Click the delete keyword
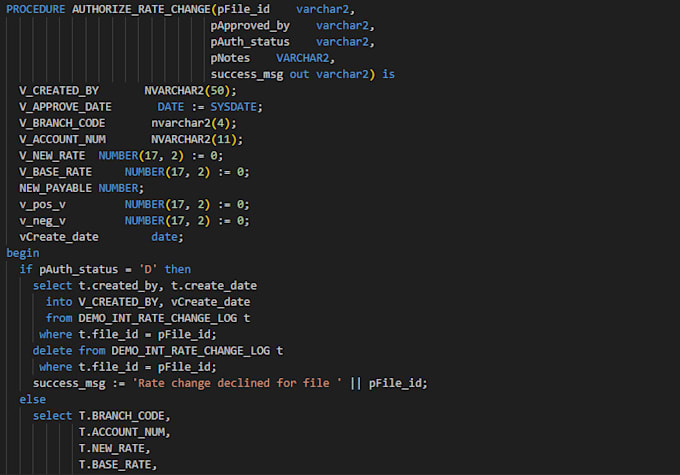 tap(52, 351)
